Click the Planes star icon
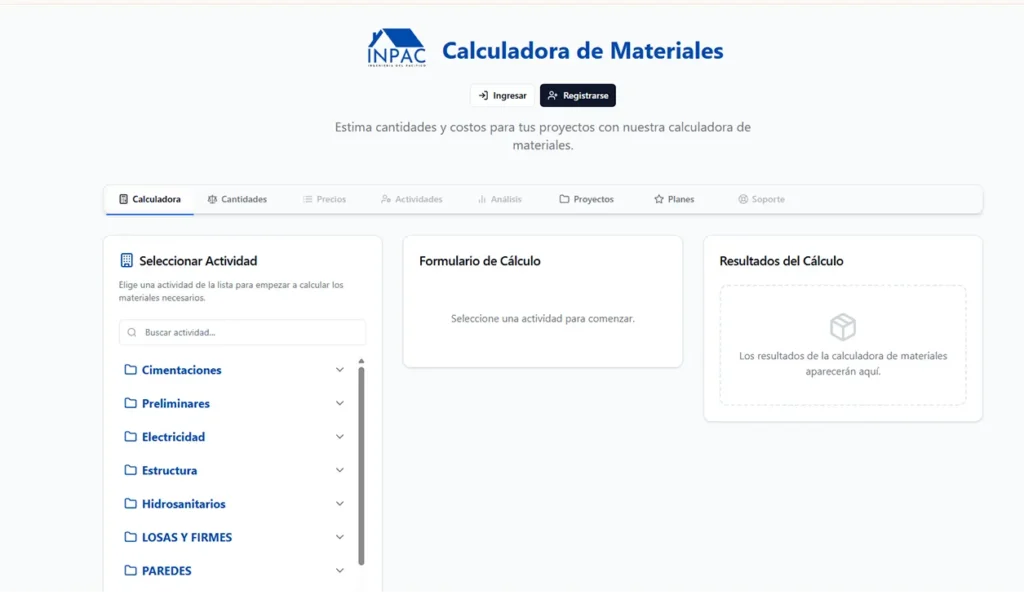 tap(657, 199)
